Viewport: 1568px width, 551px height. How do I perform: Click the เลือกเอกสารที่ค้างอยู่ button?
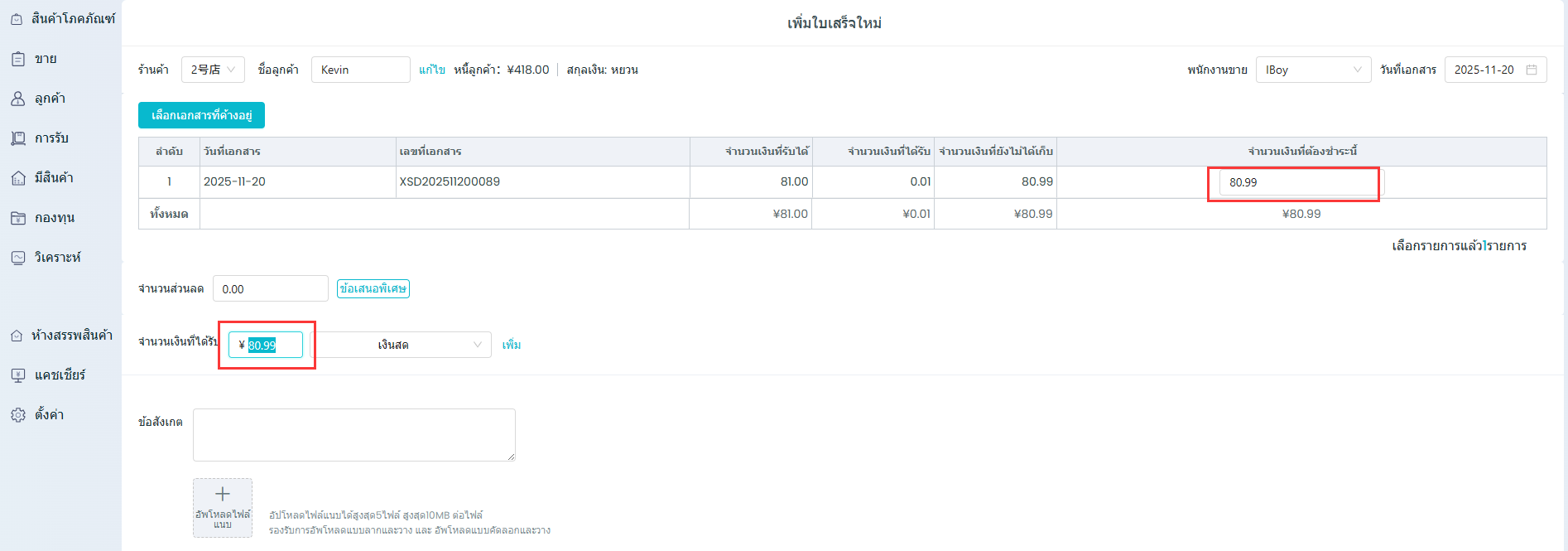pos(201,115)
